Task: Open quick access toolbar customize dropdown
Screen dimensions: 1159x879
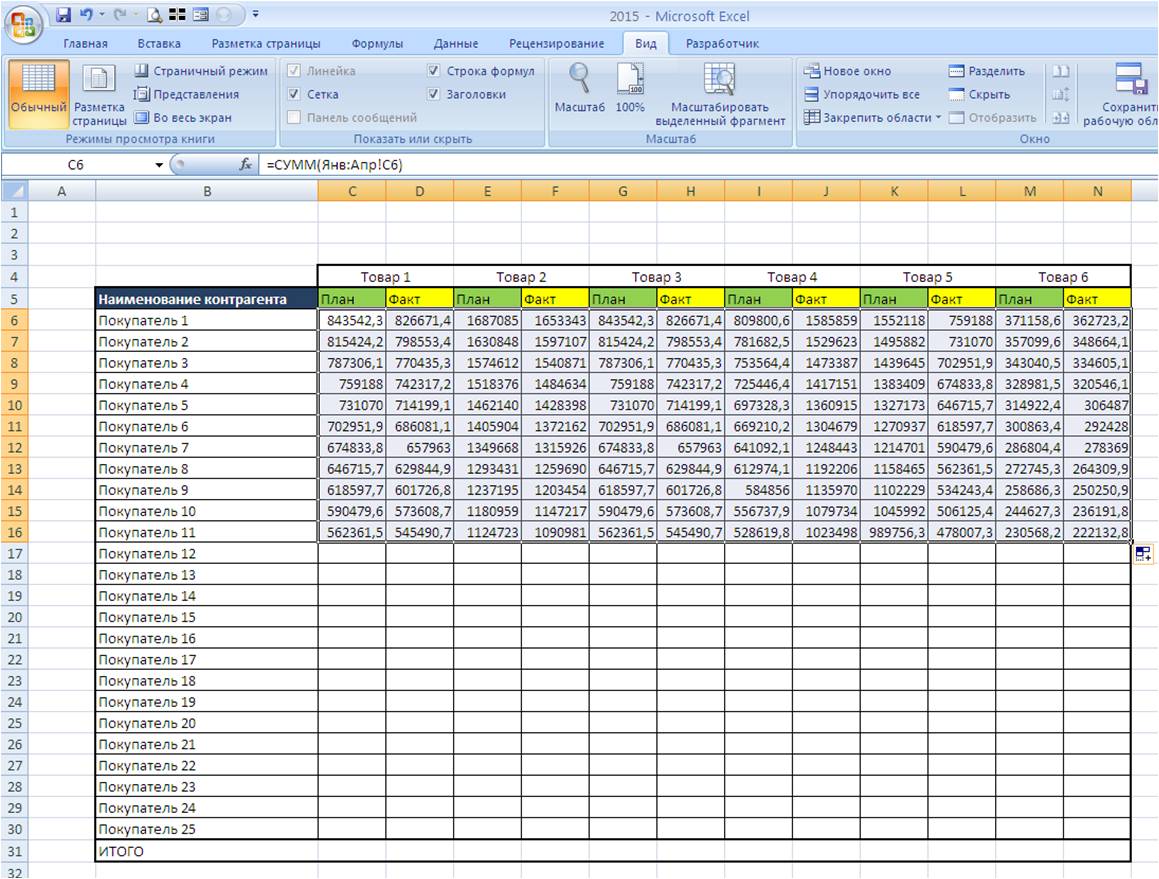Action: 256,16
